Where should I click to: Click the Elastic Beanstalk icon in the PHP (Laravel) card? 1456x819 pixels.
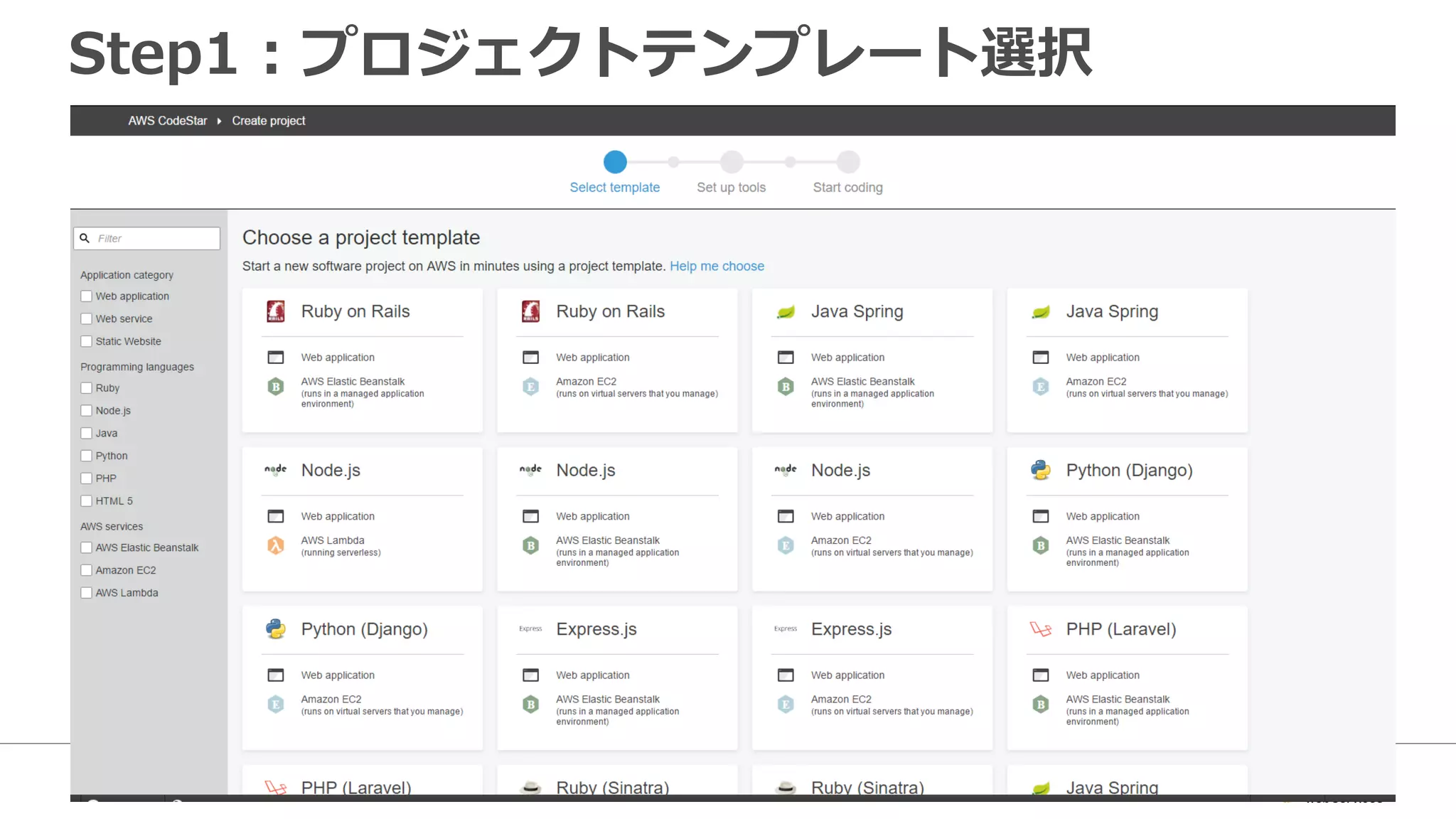click(1041, 705)
